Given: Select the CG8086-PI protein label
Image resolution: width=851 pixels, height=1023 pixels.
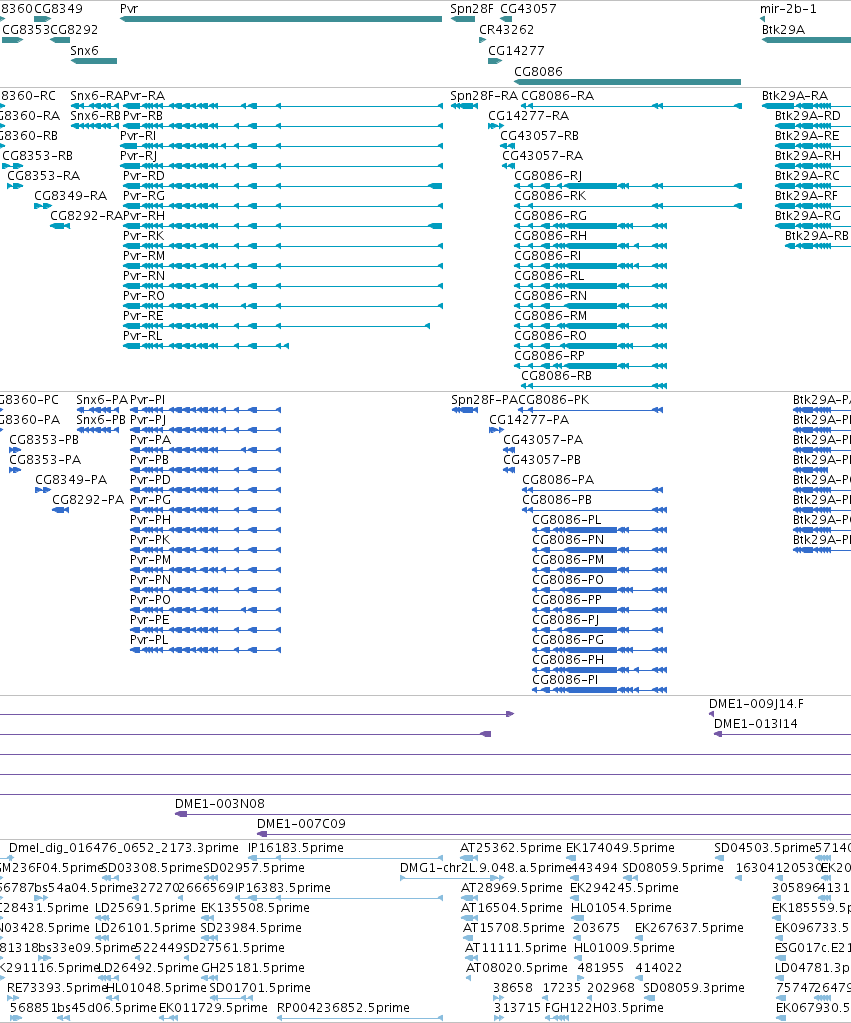Looking at the screenshot, I should (x=565, y=680).
